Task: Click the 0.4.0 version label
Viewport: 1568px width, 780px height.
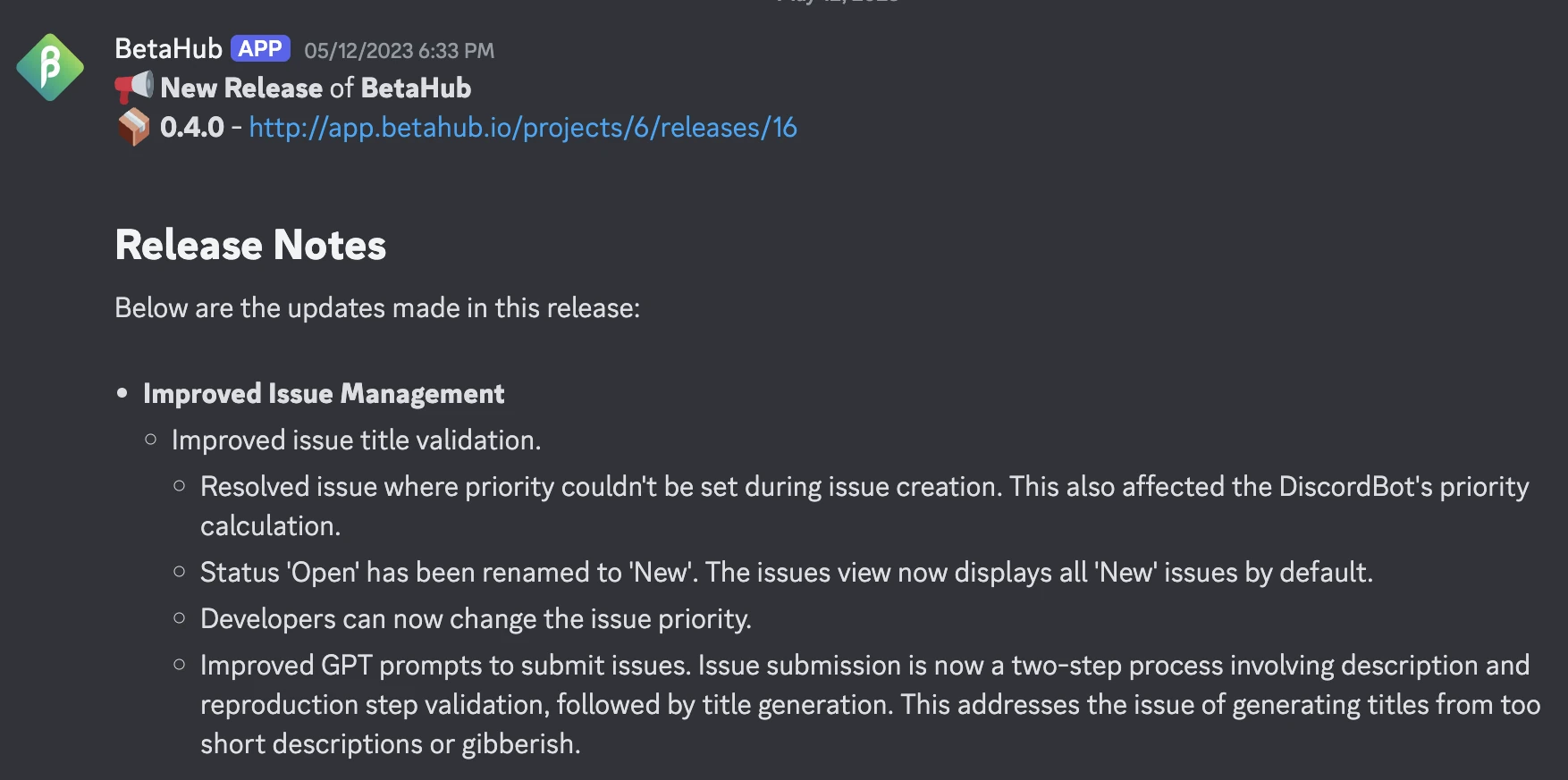Action: point(193,128)
